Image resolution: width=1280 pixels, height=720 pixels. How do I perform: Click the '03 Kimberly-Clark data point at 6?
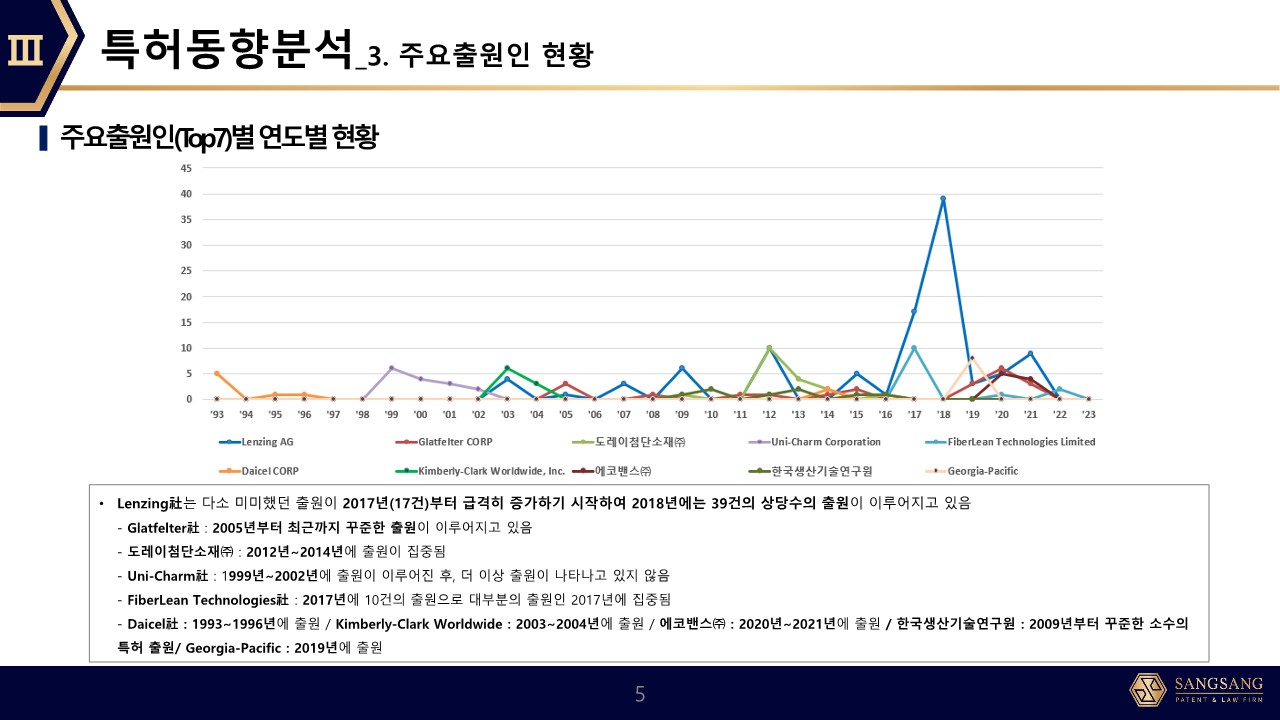pyautogui.click(x=507, y=368)
